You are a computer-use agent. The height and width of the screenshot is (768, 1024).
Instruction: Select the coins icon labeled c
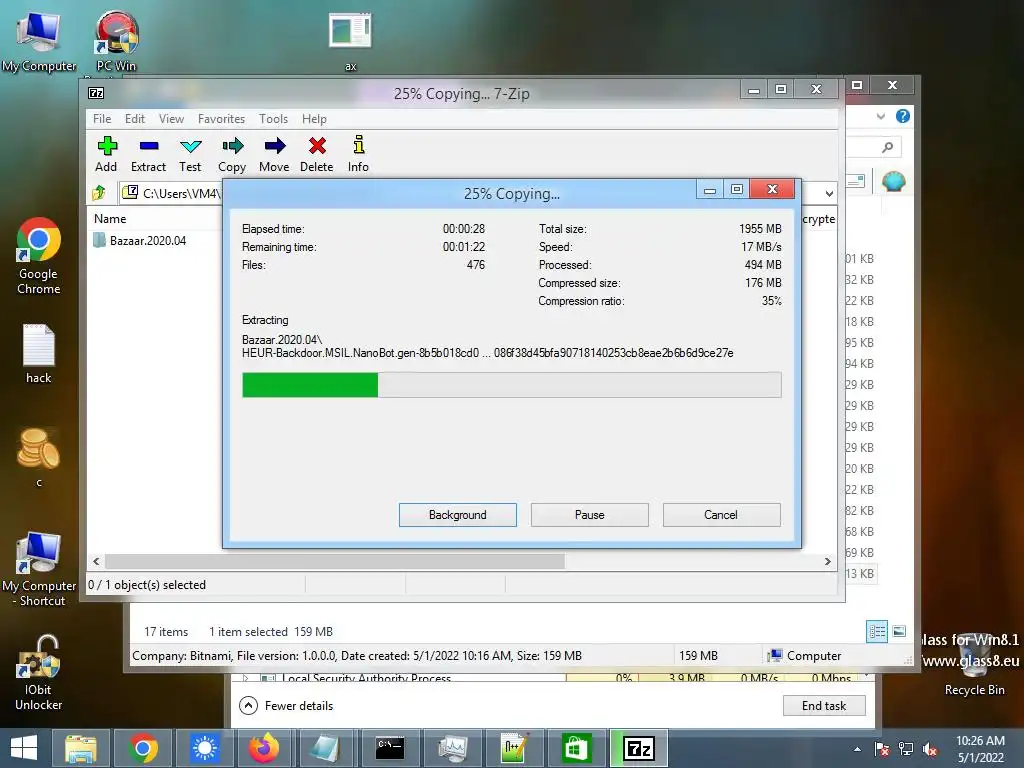(x=39, y=456)
